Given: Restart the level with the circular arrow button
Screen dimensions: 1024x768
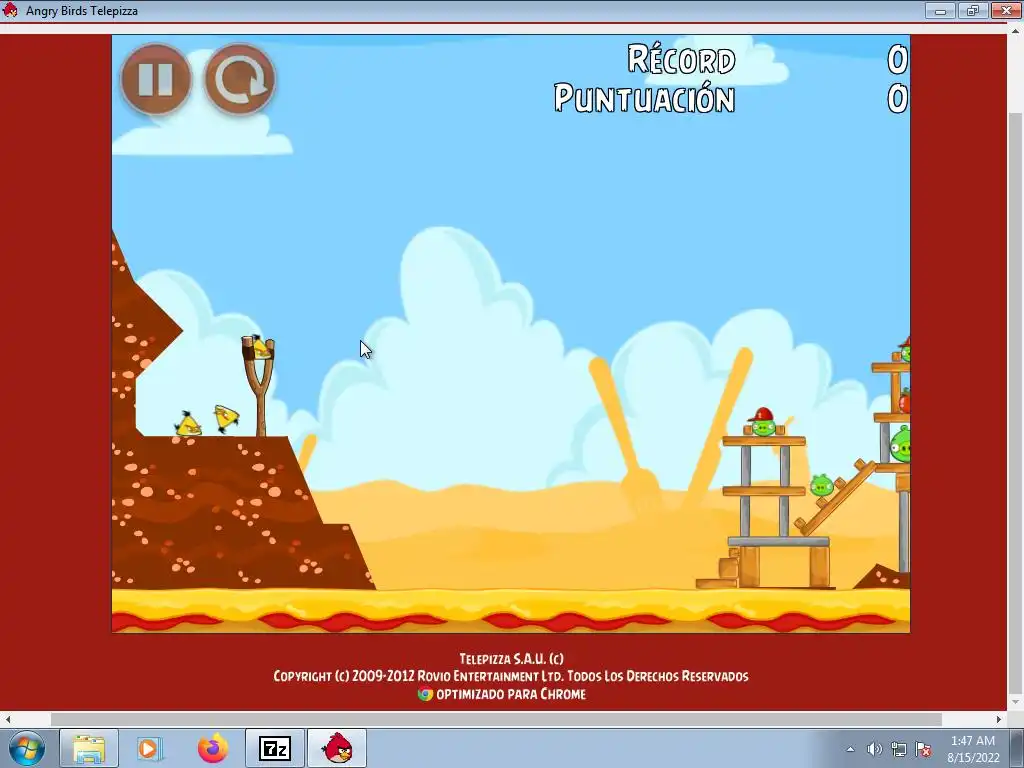Looking at the screenshot, I should [x=240, y=80].
